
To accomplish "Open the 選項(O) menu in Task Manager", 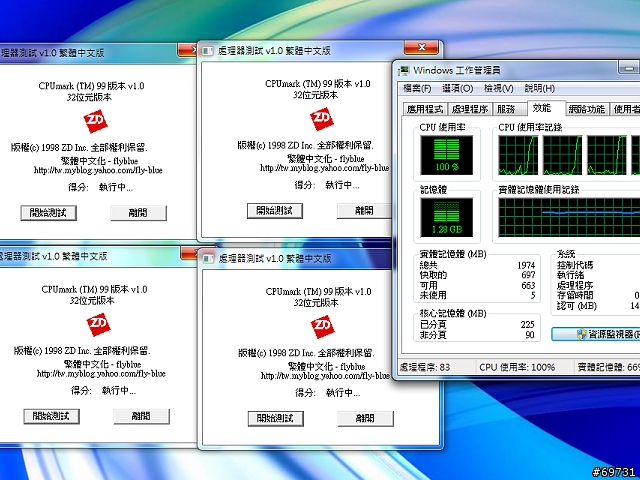I will [458, 88].
